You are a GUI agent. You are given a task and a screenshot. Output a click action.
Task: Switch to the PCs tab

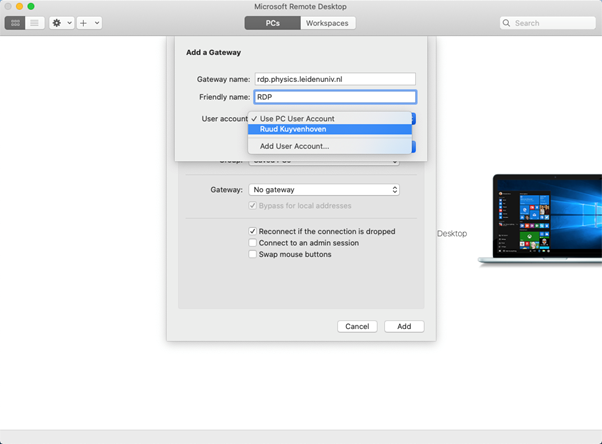(x=272, y=22)
